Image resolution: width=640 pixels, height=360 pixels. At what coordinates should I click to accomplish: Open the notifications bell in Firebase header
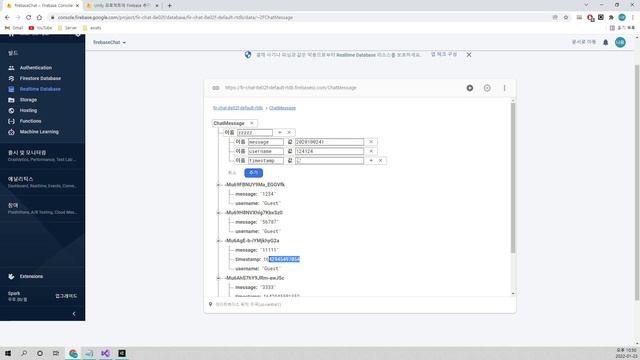(x=606, y=42)
